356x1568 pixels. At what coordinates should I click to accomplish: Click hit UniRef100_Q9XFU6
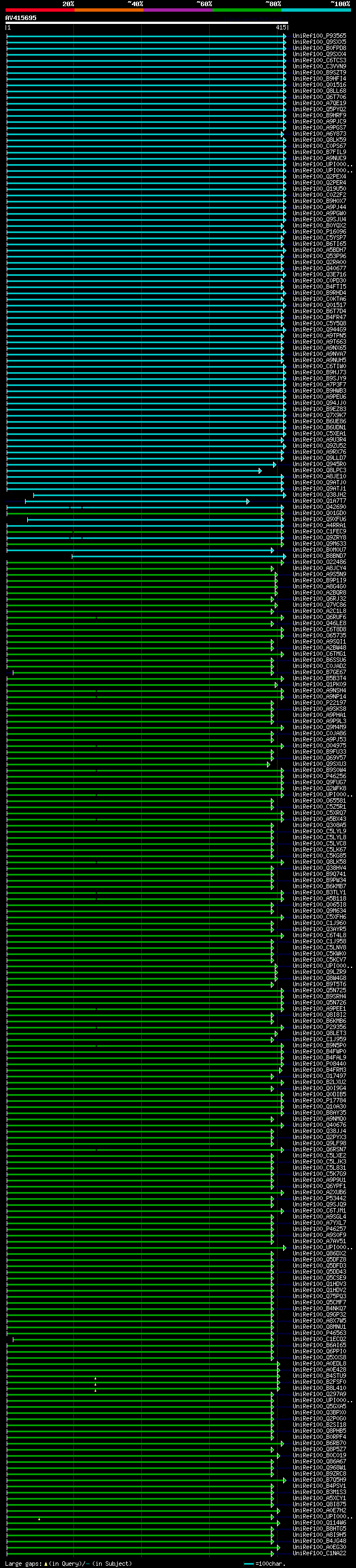click(x=319, y=519)
